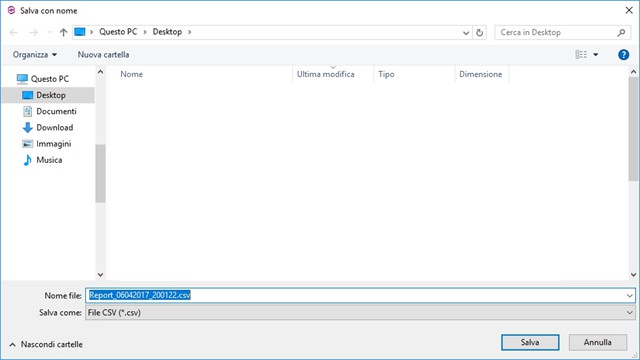Open the Organizza menu
Viewport: 640px width, 360px height.
coord(35,55)
